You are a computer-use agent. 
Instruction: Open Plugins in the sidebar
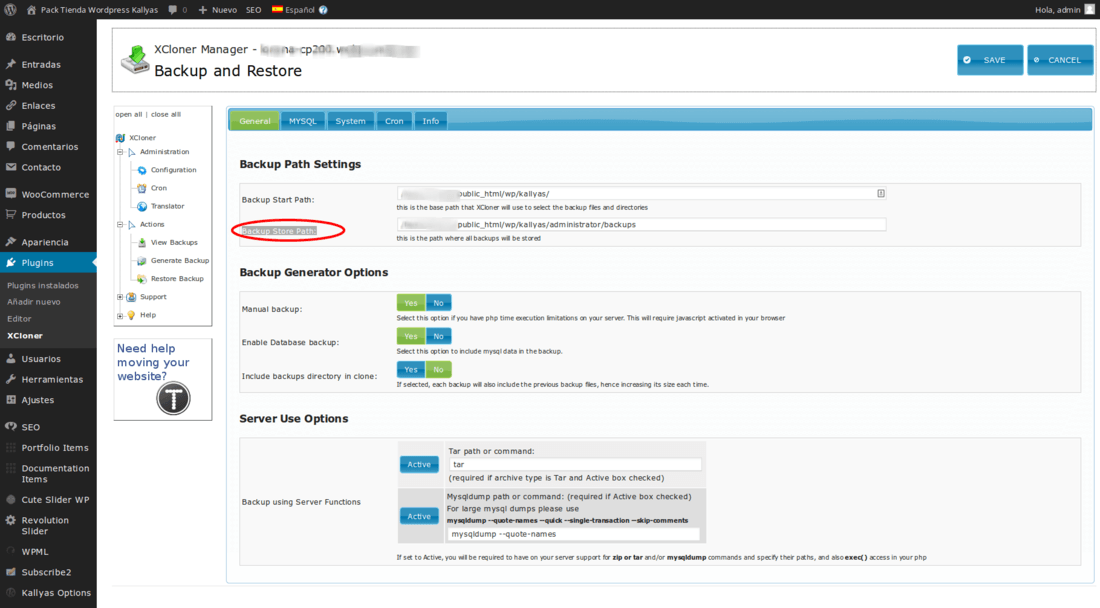coord(48,263)
